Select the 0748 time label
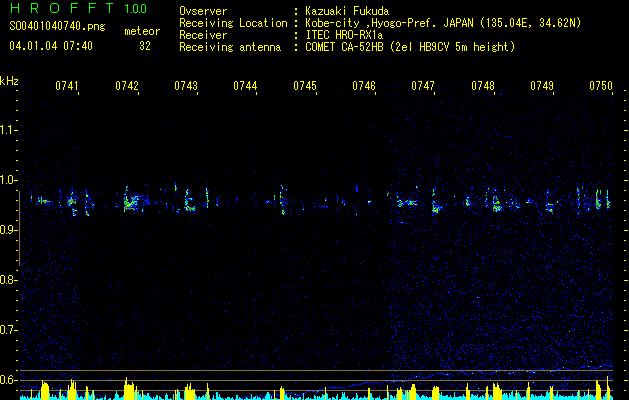 pos(483,87)
